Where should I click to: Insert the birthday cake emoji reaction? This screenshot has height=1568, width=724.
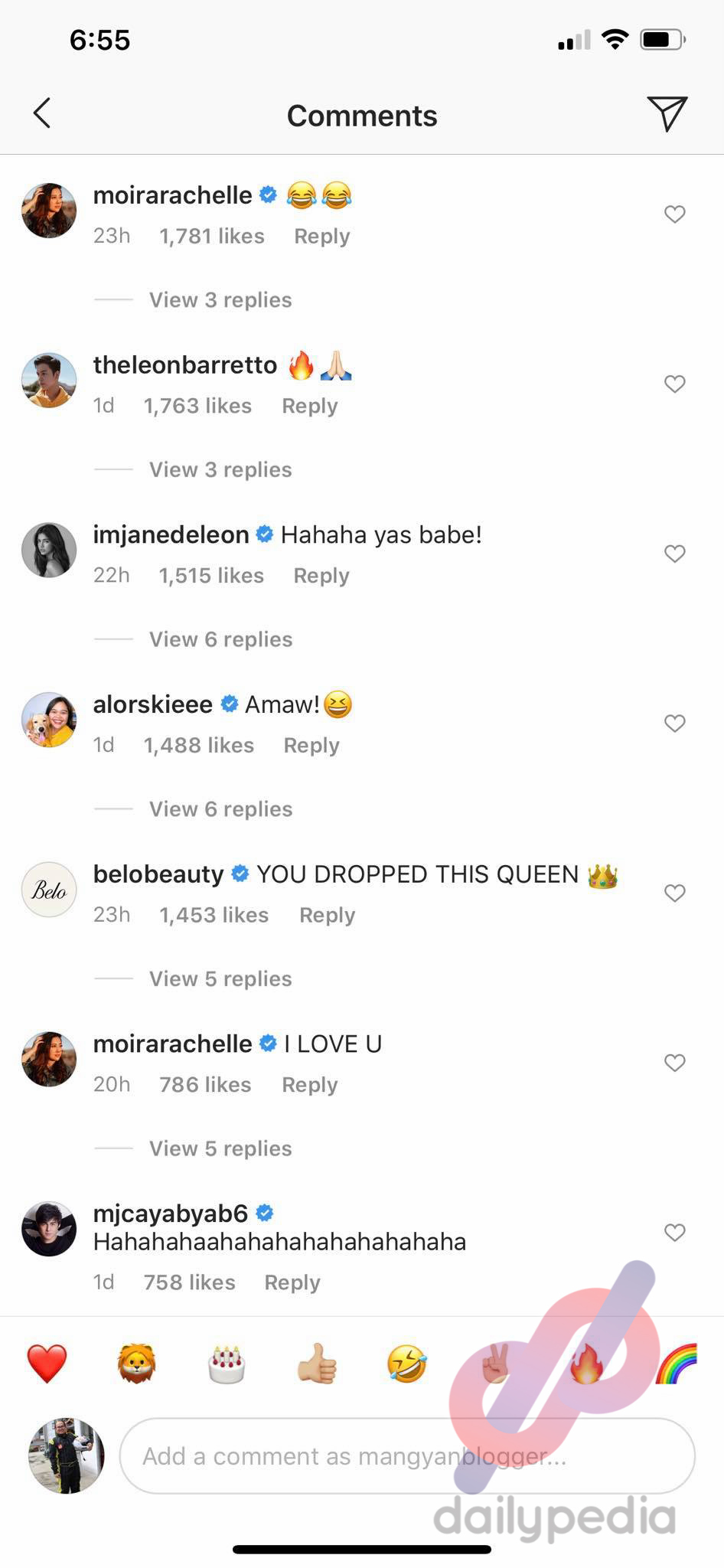pos(227,1364)
